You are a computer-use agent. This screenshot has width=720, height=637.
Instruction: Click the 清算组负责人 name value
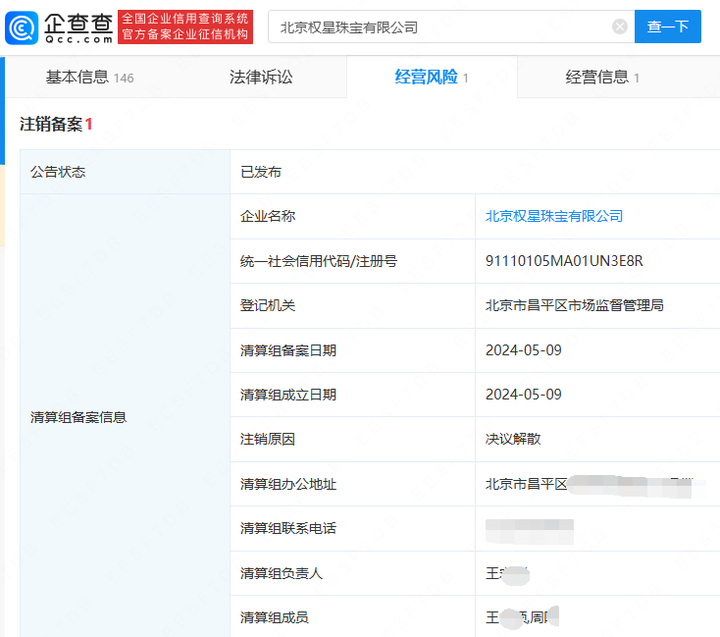coord(507,574)
